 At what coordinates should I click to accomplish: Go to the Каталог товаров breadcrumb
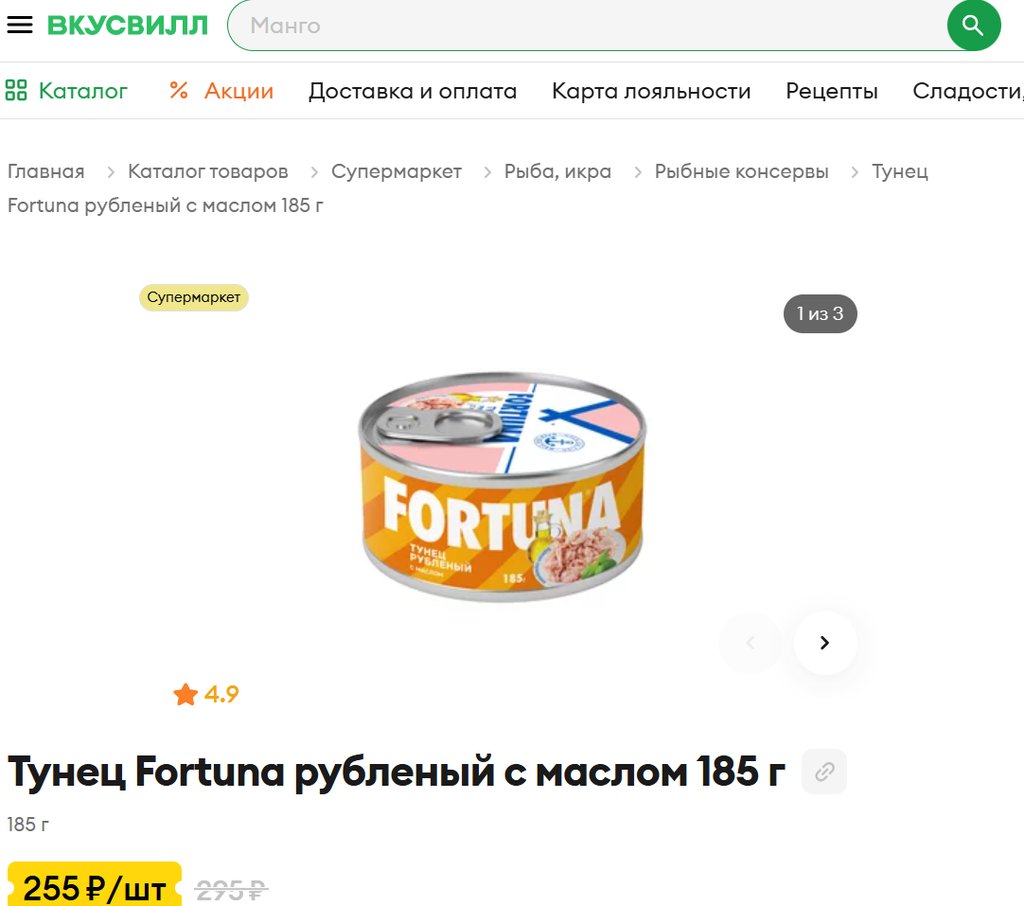208,171
